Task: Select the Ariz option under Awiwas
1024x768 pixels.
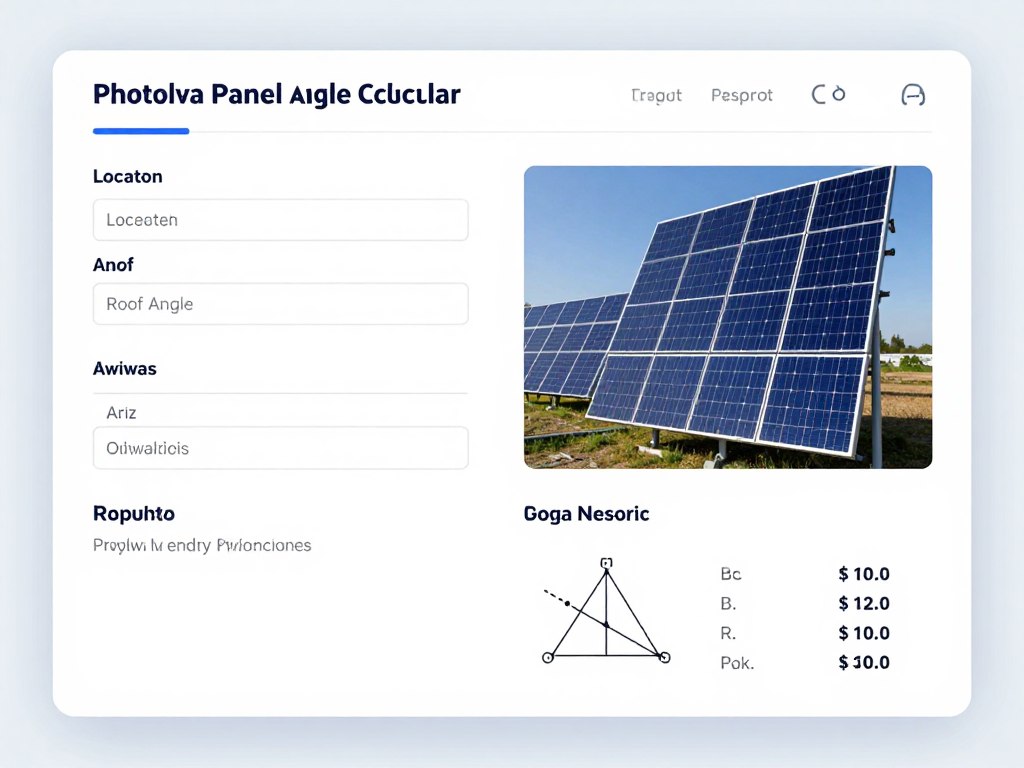Action: click(x=122, y=412)
